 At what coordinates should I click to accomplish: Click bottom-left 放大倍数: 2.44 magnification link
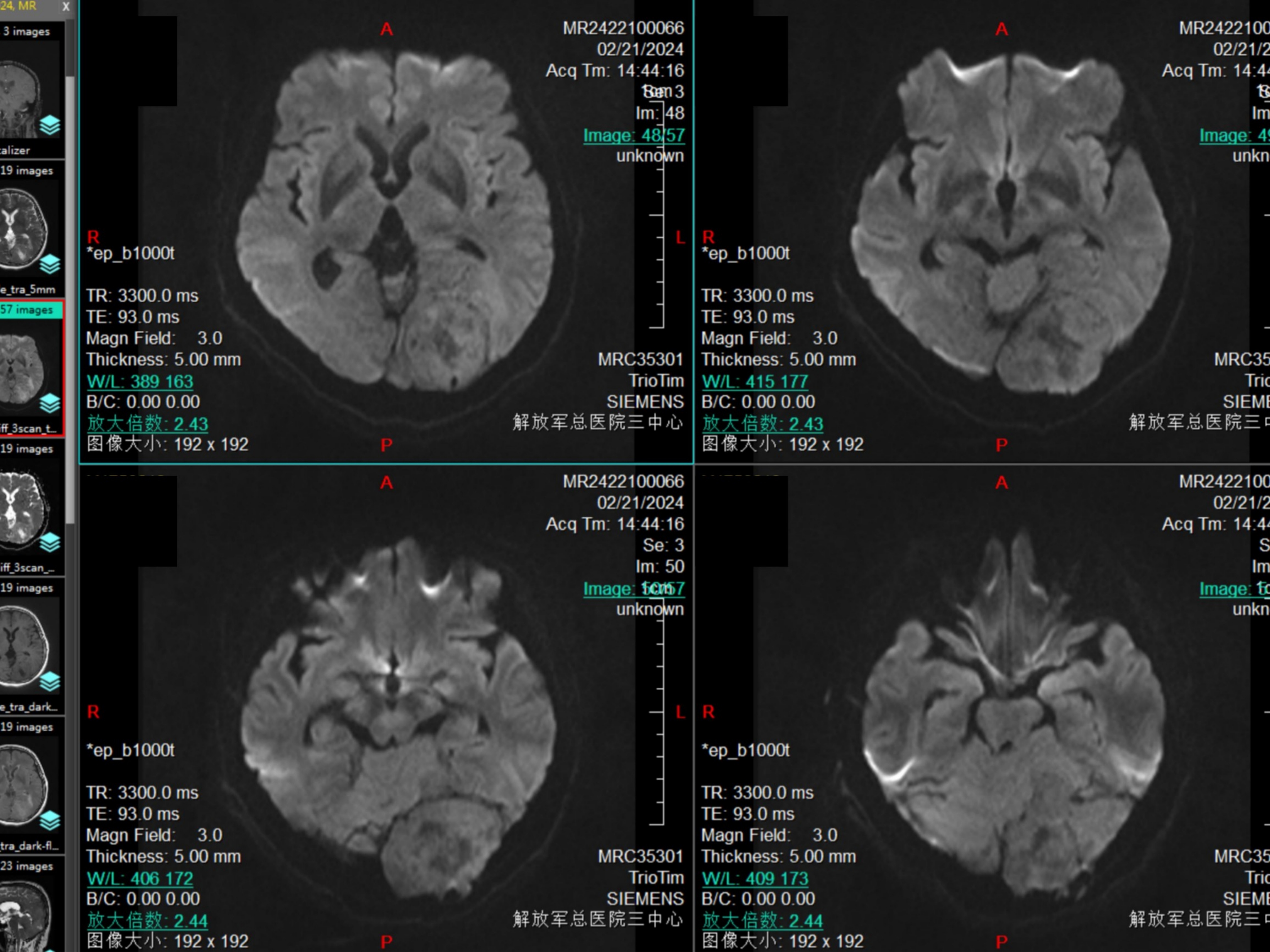147,920
